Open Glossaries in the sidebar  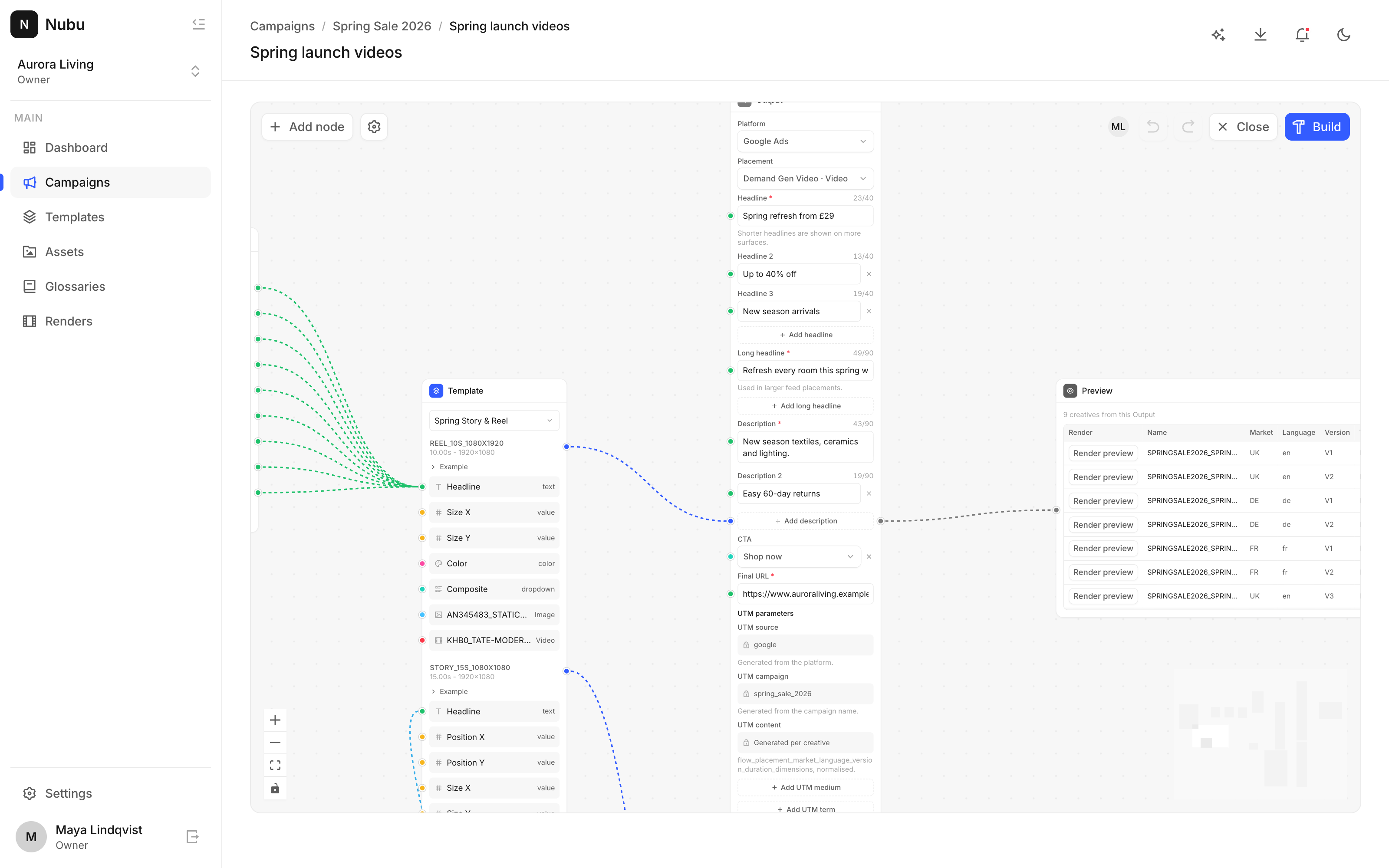(x=111, y=286)
